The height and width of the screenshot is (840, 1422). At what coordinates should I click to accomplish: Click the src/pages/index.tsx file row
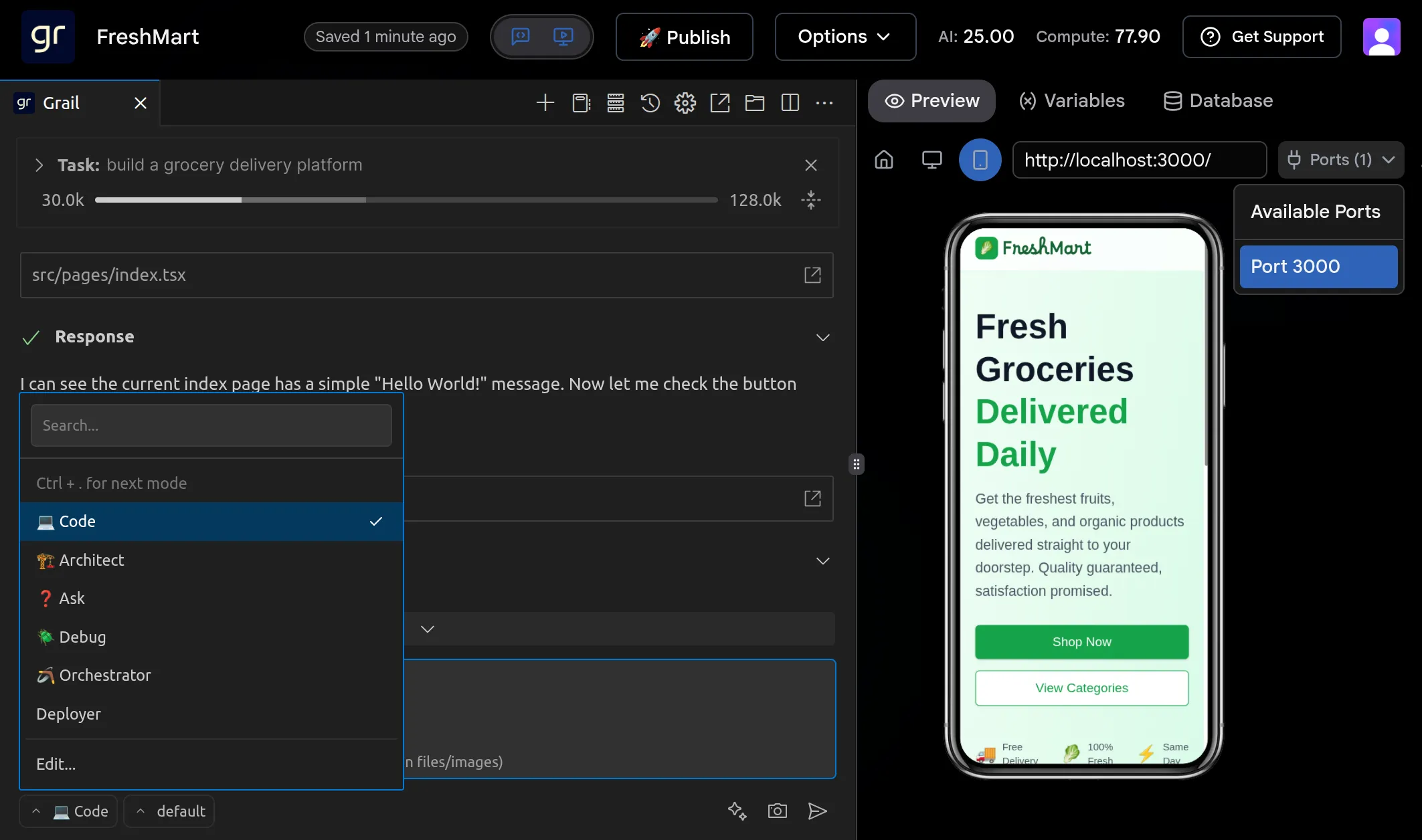[x=426, y=275]
